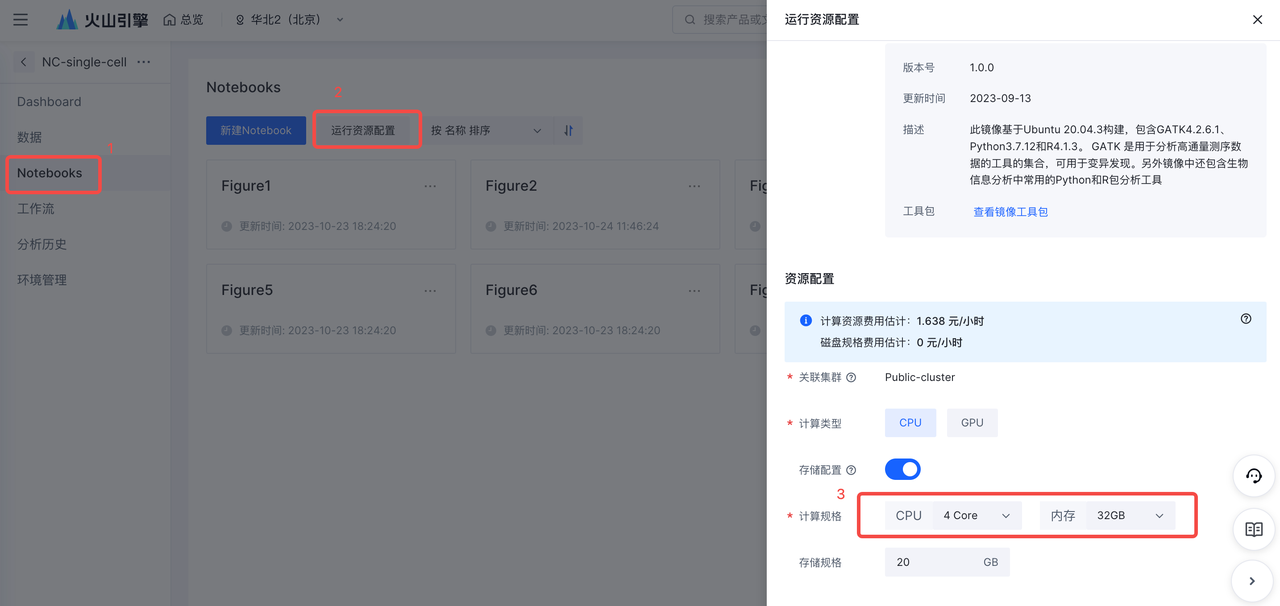Click the Figure2 update time clock icon

click(491, 227)
